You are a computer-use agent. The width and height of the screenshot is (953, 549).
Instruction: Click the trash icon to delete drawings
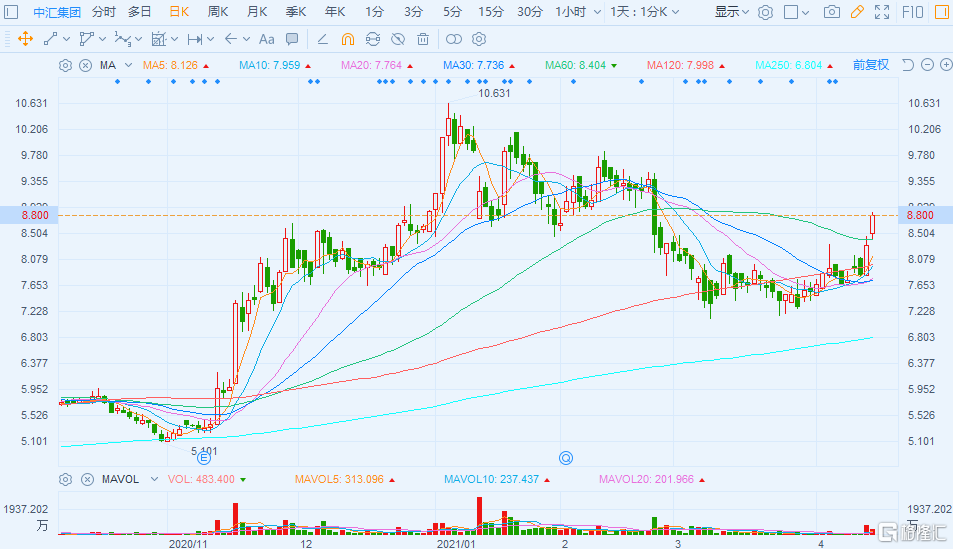click(423, 39)
